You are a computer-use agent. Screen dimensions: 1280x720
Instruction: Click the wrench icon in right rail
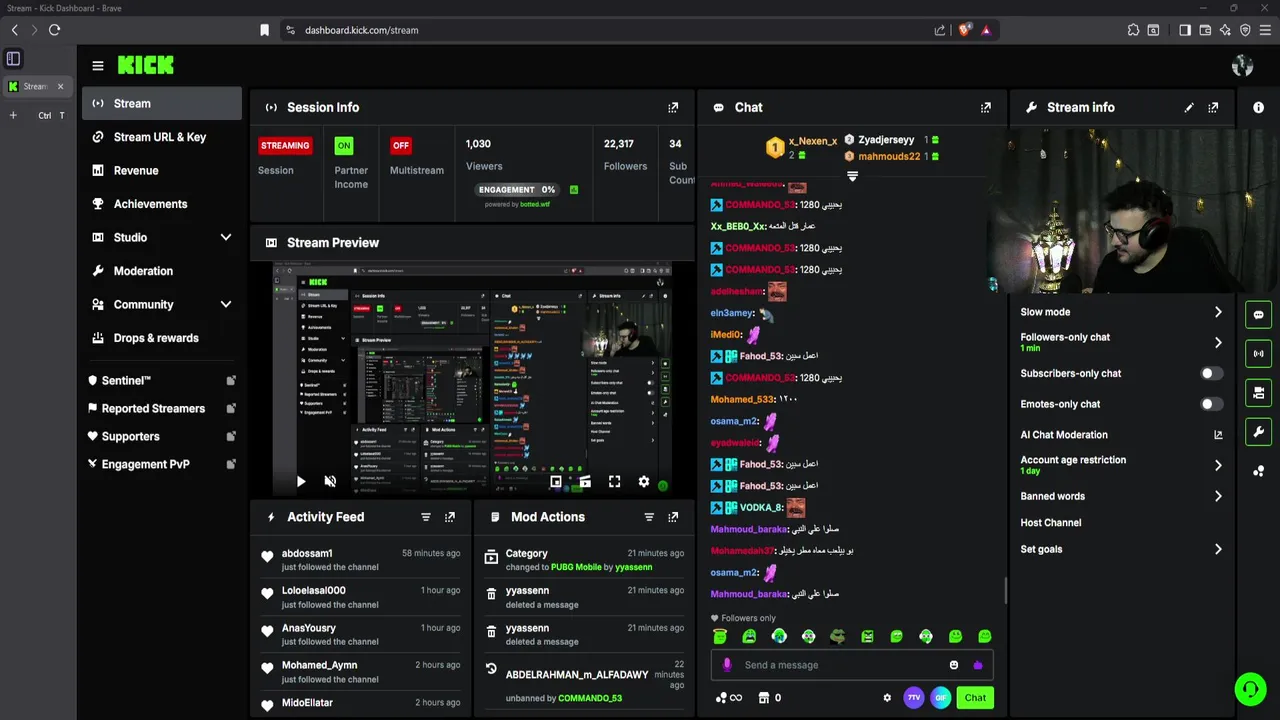(x=1259, y=432)
